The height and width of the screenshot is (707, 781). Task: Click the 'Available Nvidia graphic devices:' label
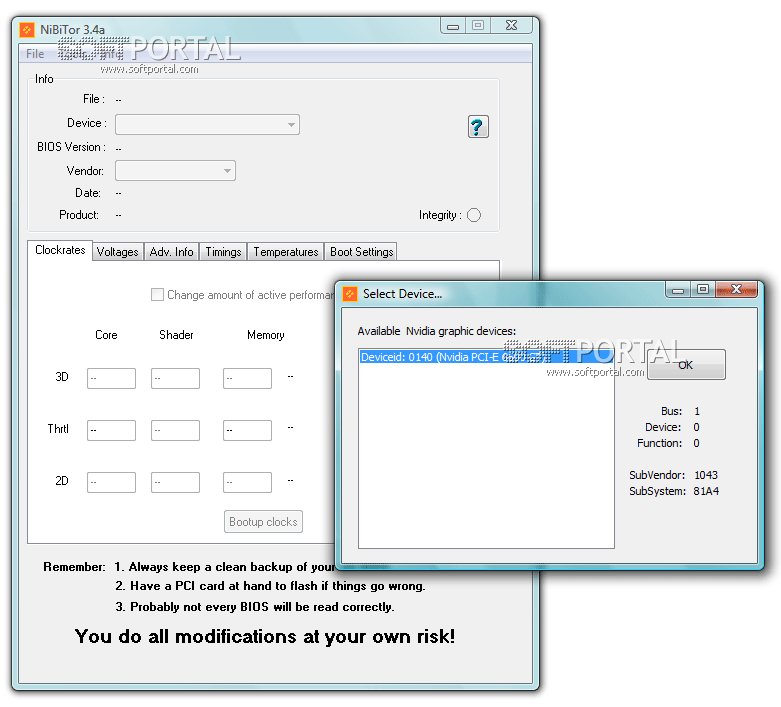point(436,331)
